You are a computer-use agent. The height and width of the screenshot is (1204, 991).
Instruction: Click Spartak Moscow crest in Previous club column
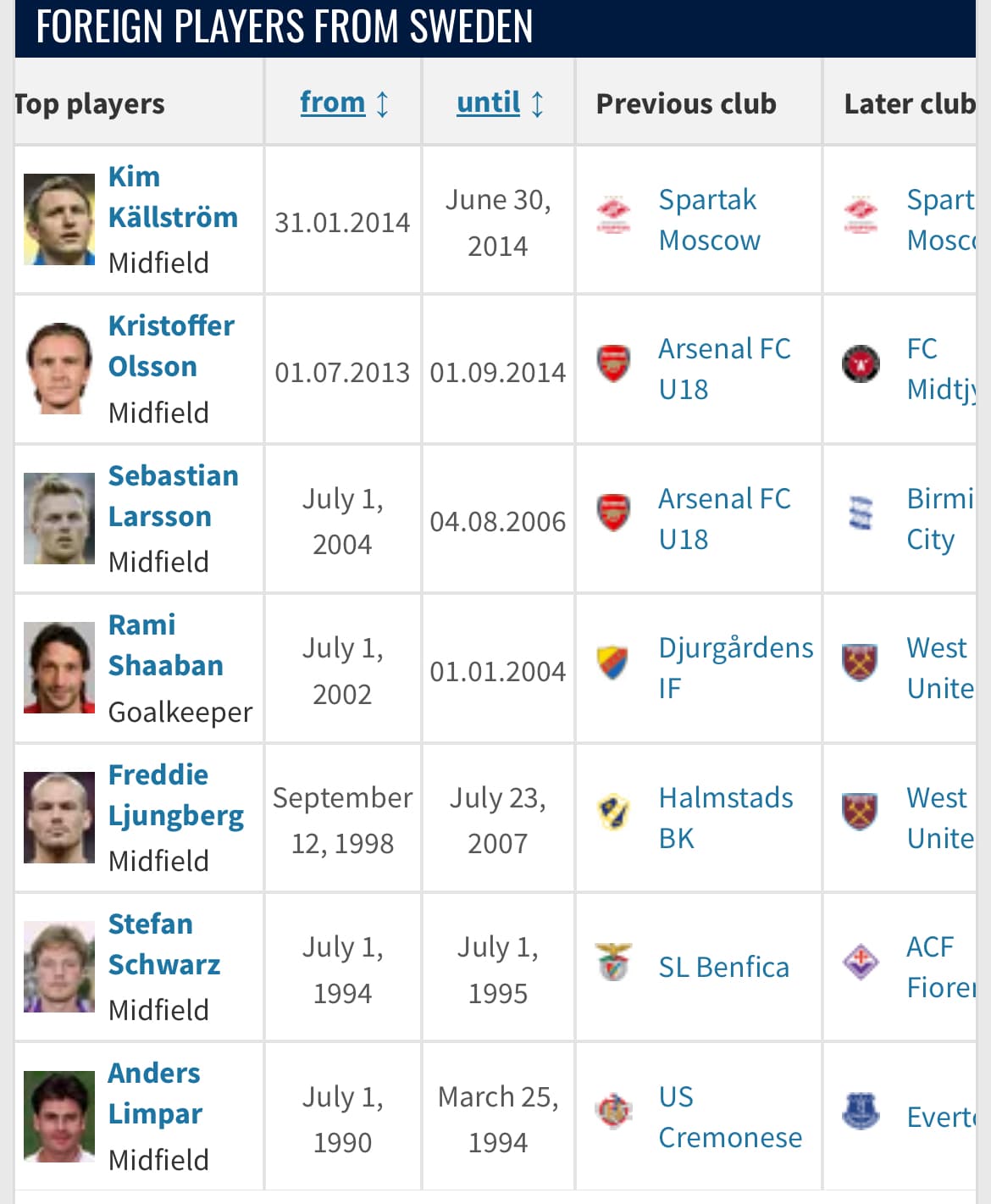[613, 214]
